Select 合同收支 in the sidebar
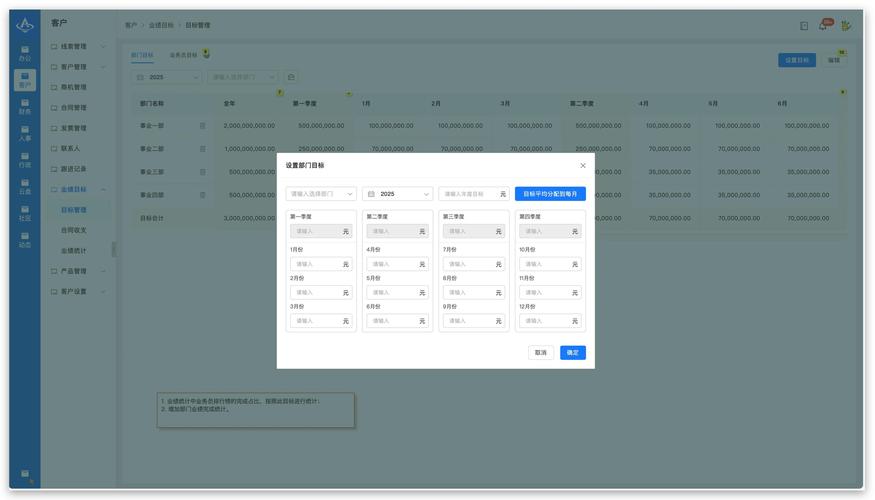 pos(74,230)
